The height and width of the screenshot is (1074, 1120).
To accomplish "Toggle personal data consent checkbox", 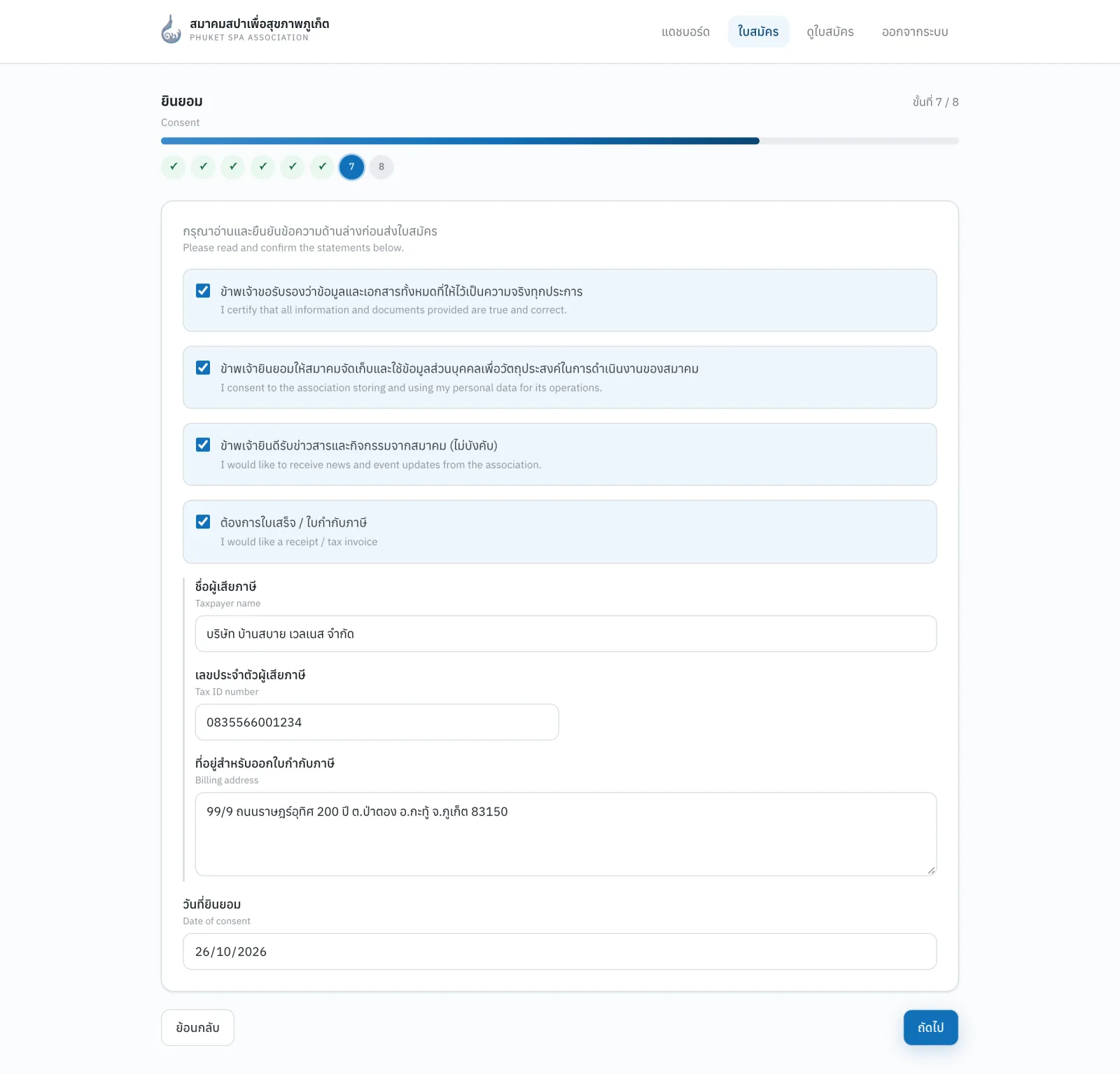I will 203,368.
